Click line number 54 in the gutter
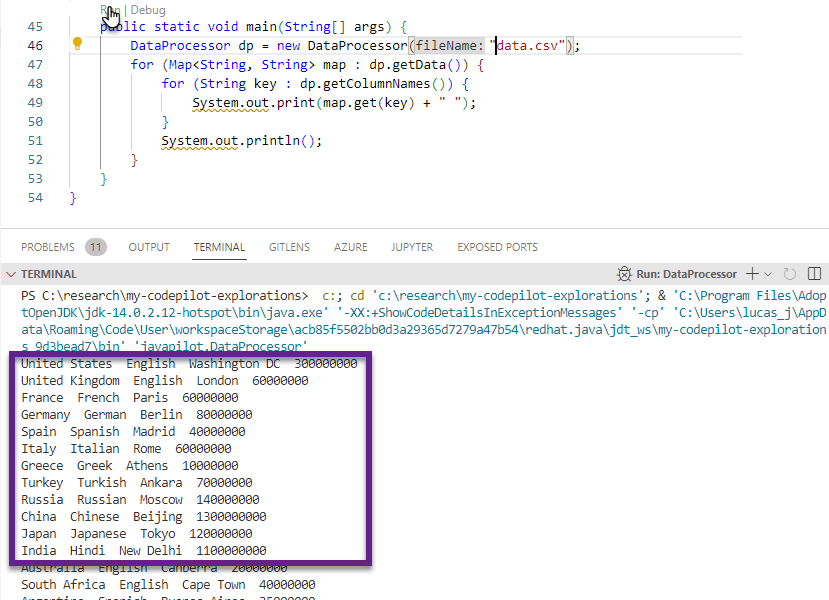 35,198
